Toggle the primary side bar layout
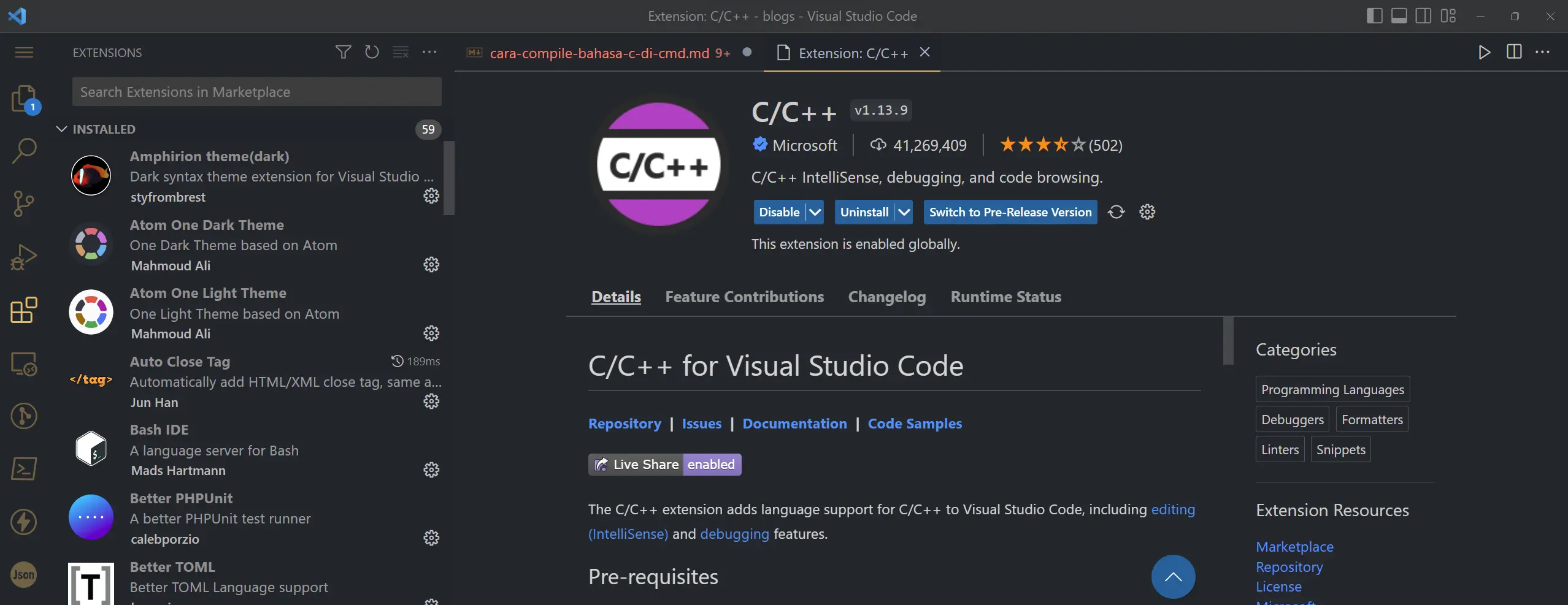1568x605 pixels. coord(1374,16)
